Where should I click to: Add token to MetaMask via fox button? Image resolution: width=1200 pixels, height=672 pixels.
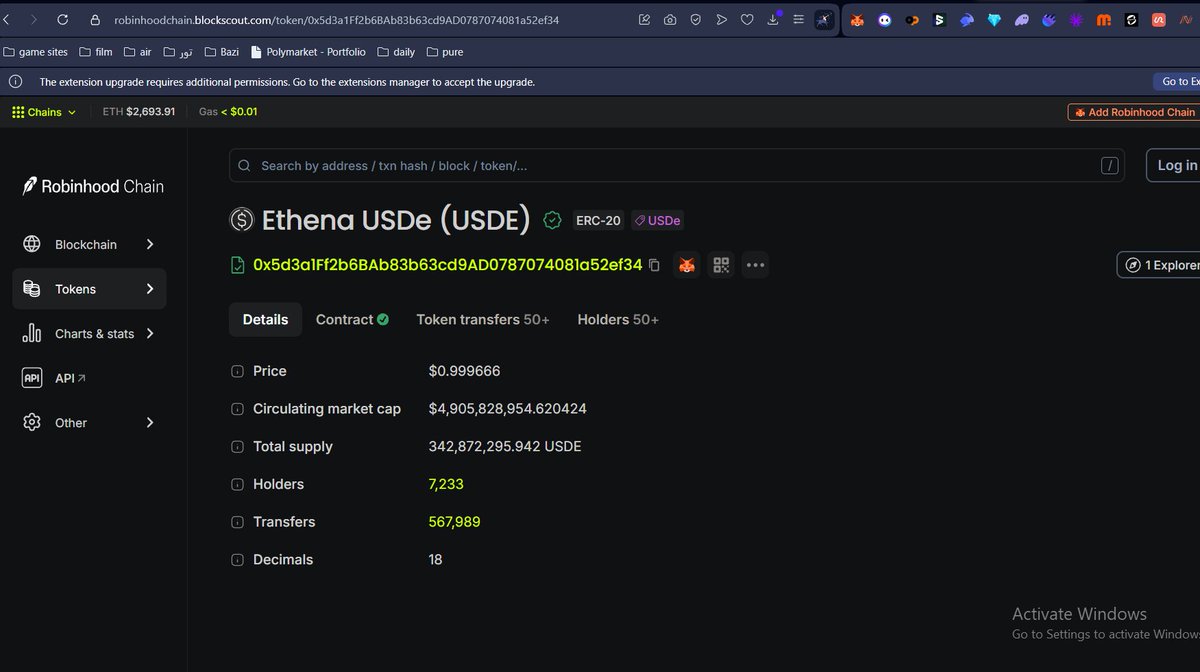click(686, 265)
